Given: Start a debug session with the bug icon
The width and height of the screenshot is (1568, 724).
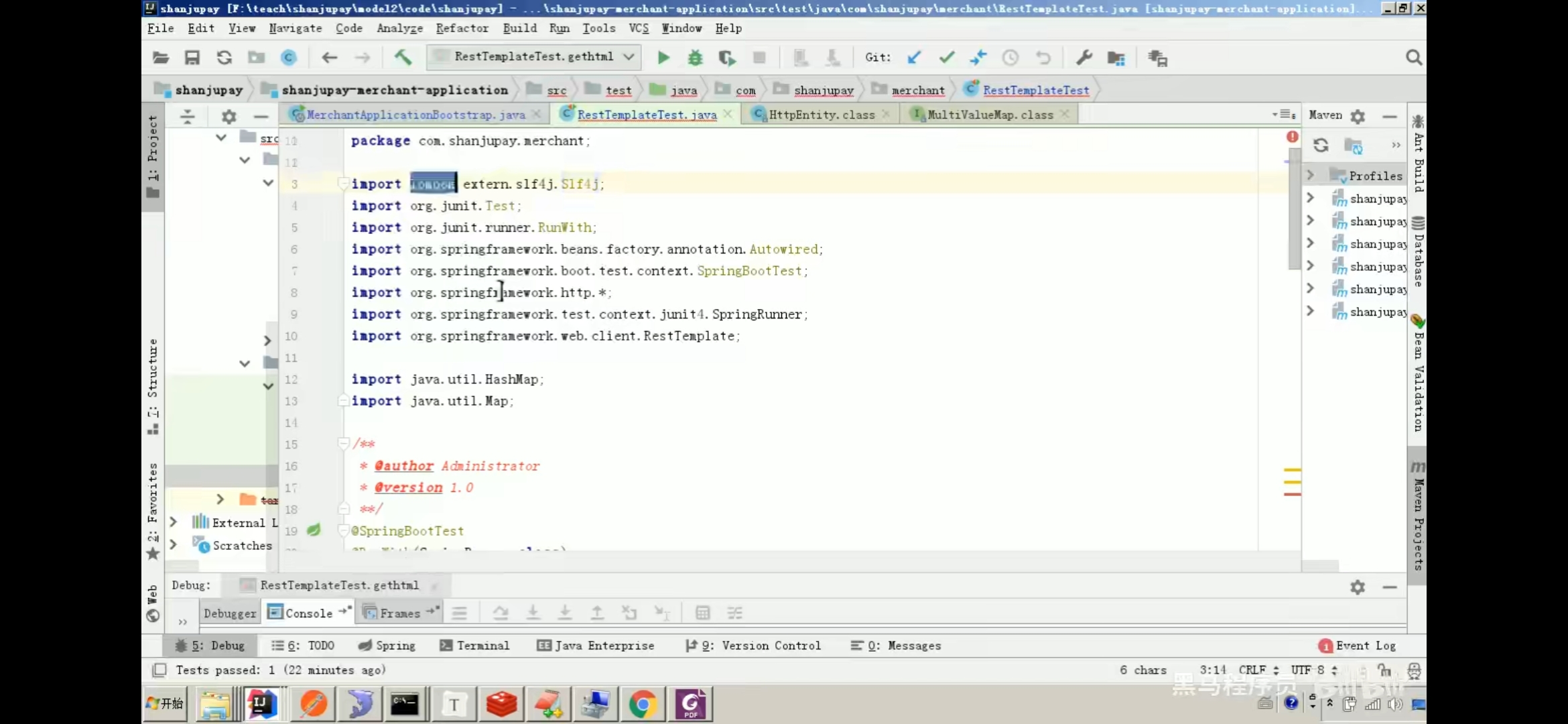Looking at the screenshot, I should 695,58.
